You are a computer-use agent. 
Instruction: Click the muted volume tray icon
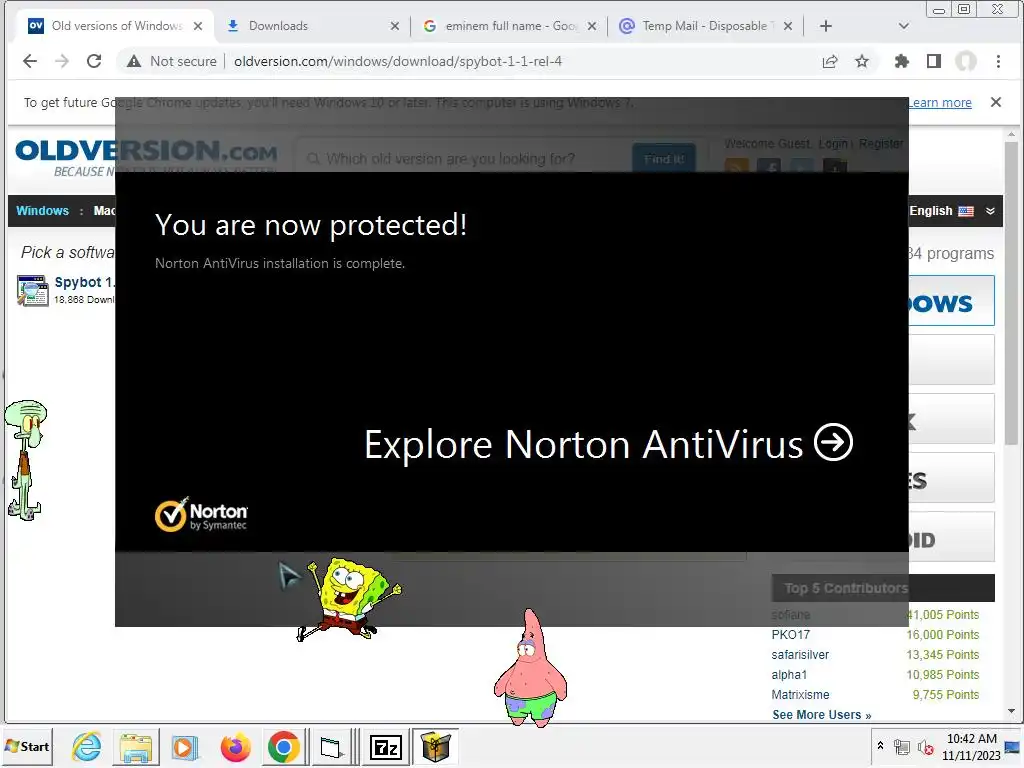(x=925, y=747)
